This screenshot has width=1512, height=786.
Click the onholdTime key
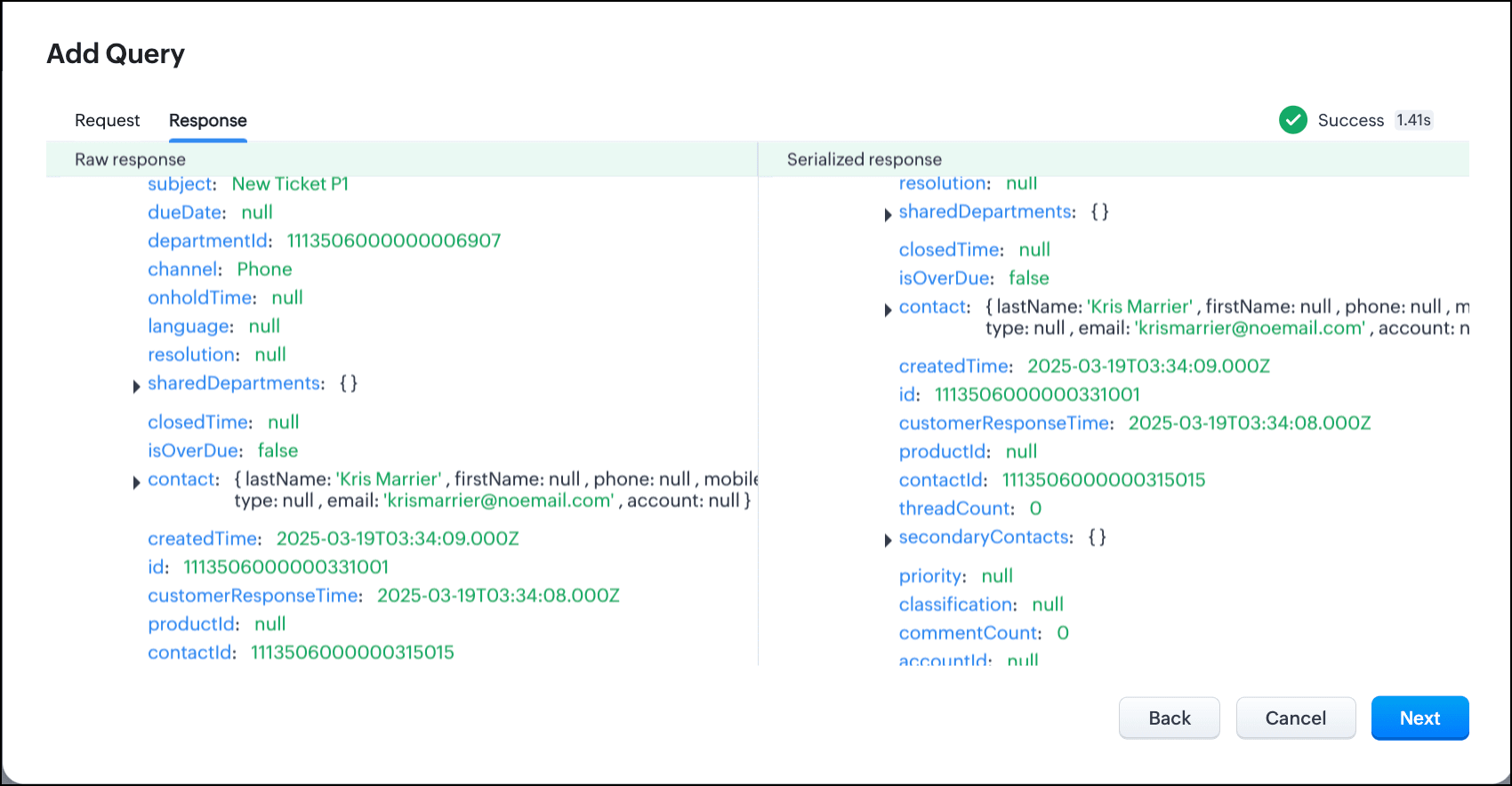tap(202, 298)
